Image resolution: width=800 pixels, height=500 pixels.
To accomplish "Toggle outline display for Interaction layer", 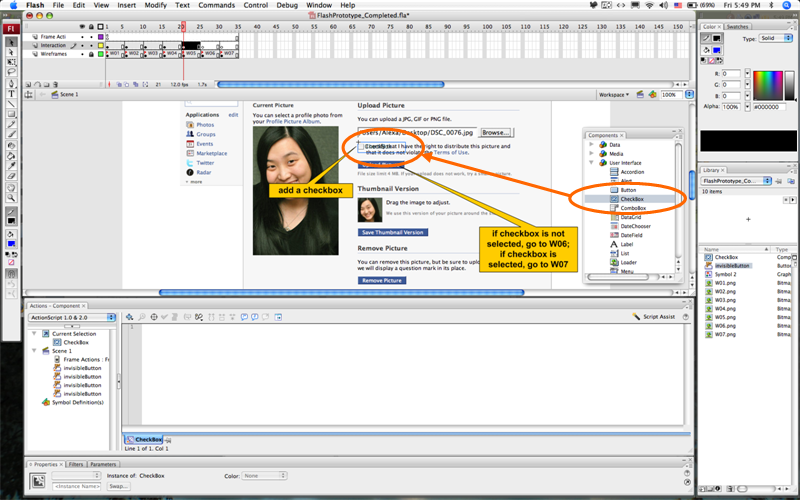I will point(101,45).
